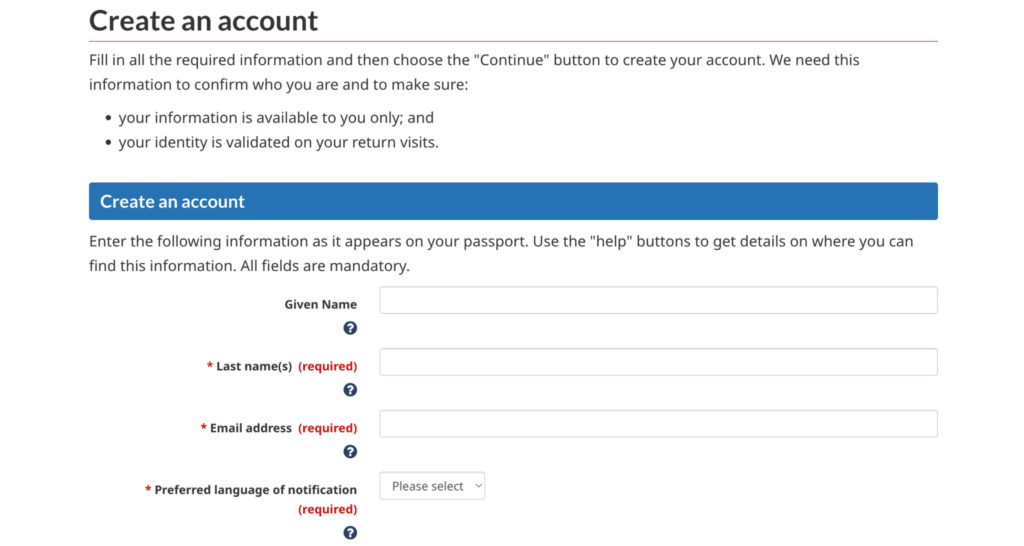Open the help icon under Given Name
1024x546 pixels.
pyautogui.click(x=350, y=328)
